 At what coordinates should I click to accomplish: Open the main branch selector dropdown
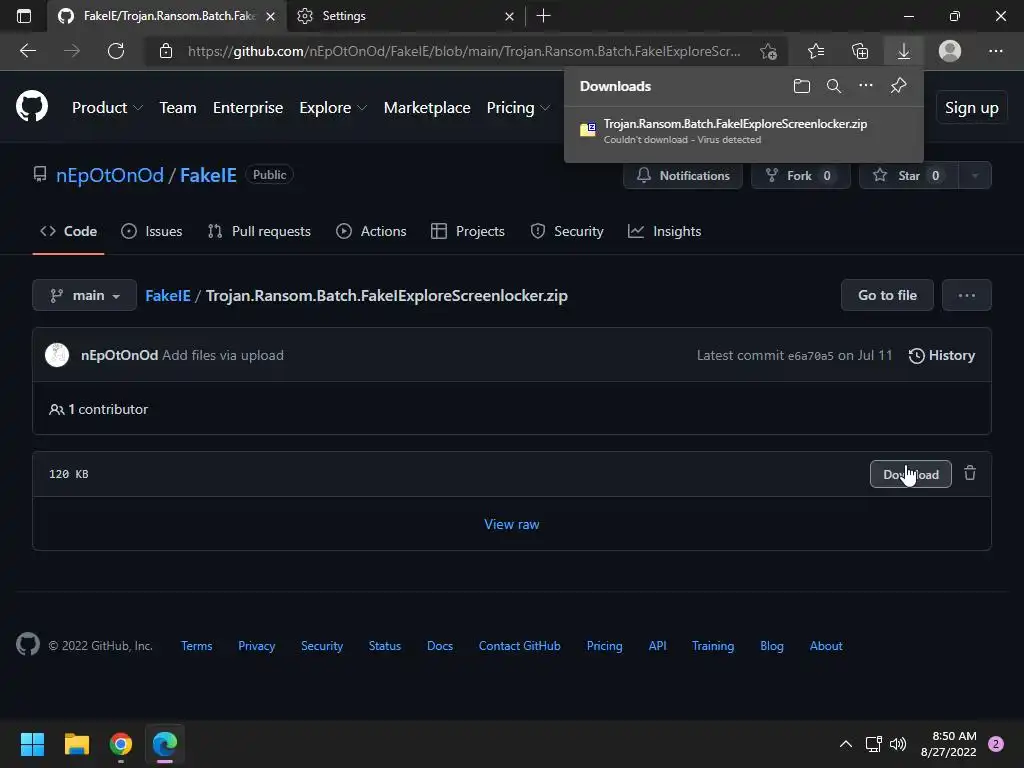pyautogui.click(x=84, y=295)
